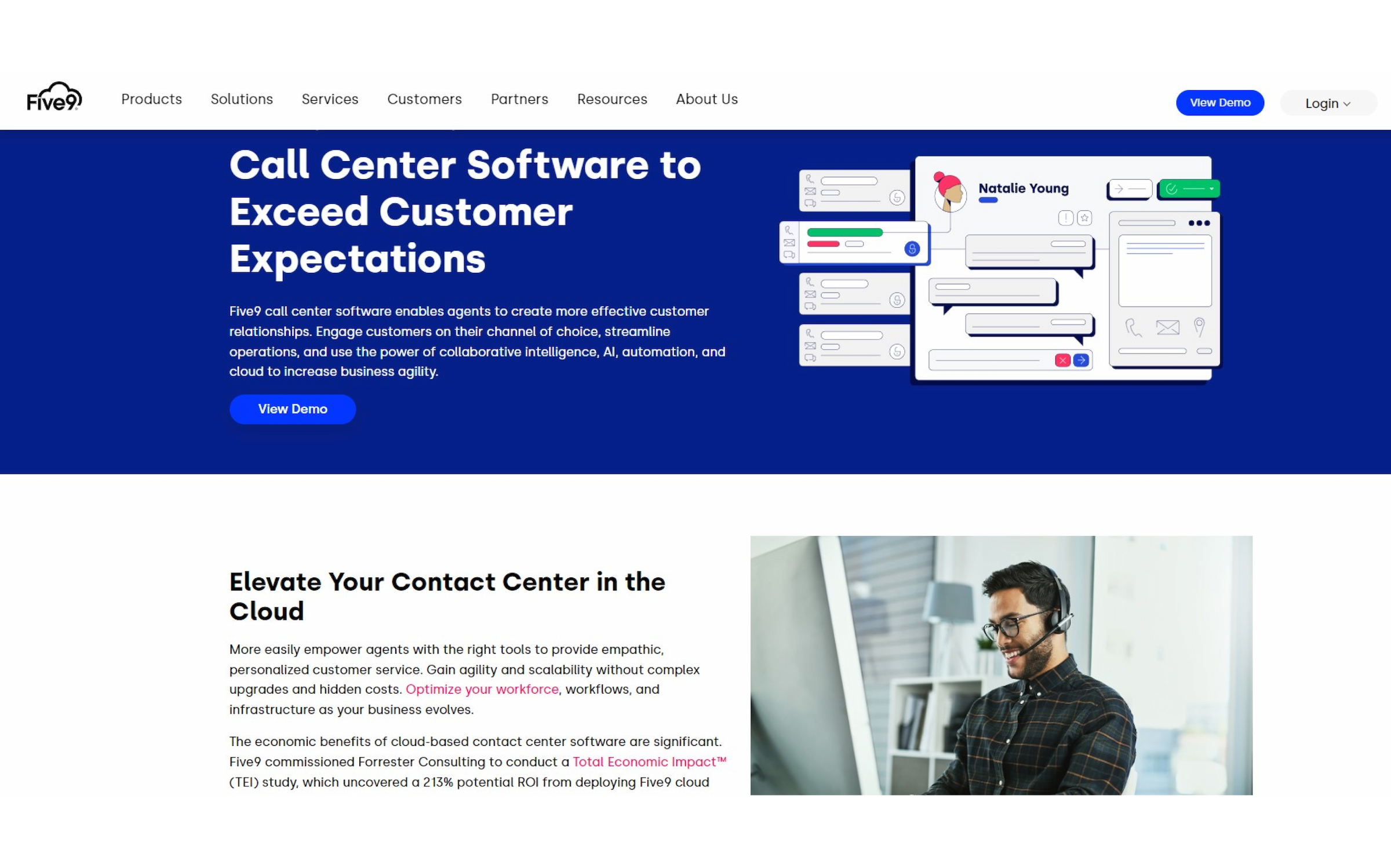This screenshot has height=868, width=1391.
Task: Expand the Login dropdown menu
Action: 1327,101
